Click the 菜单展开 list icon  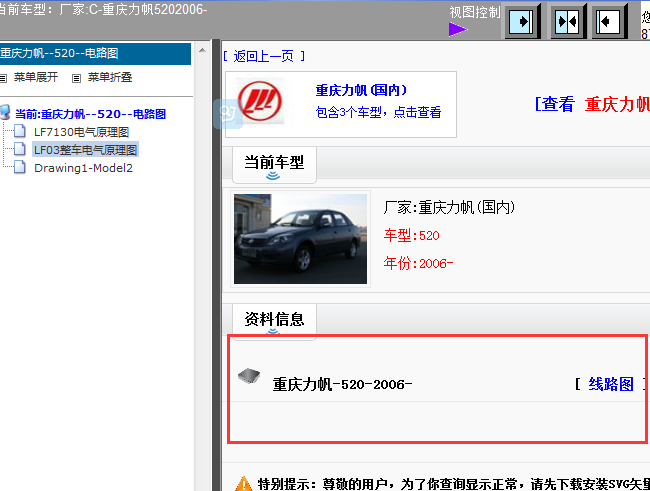click(4, 78)
